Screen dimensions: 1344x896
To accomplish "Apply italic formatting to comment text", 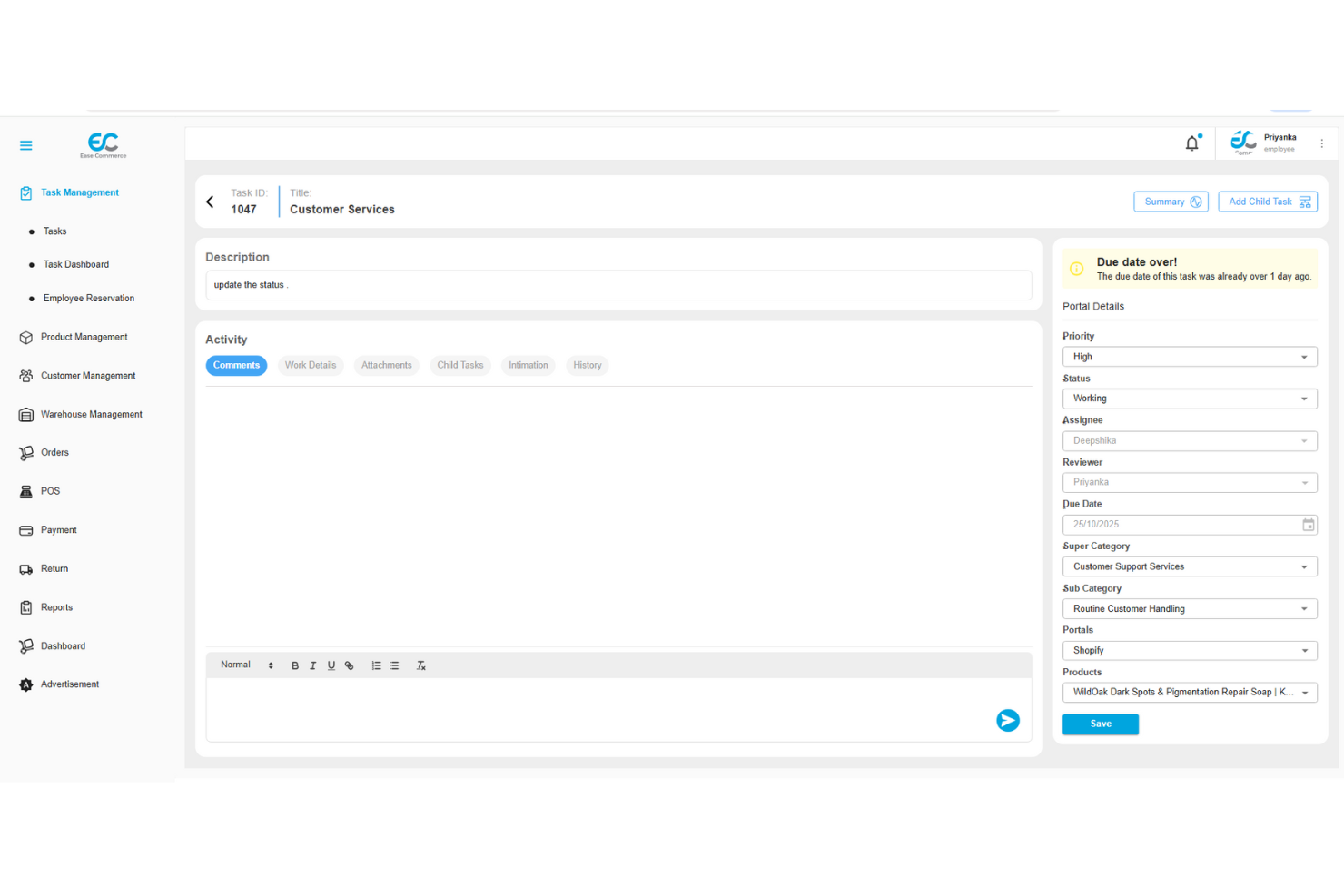I will [312, 665].
